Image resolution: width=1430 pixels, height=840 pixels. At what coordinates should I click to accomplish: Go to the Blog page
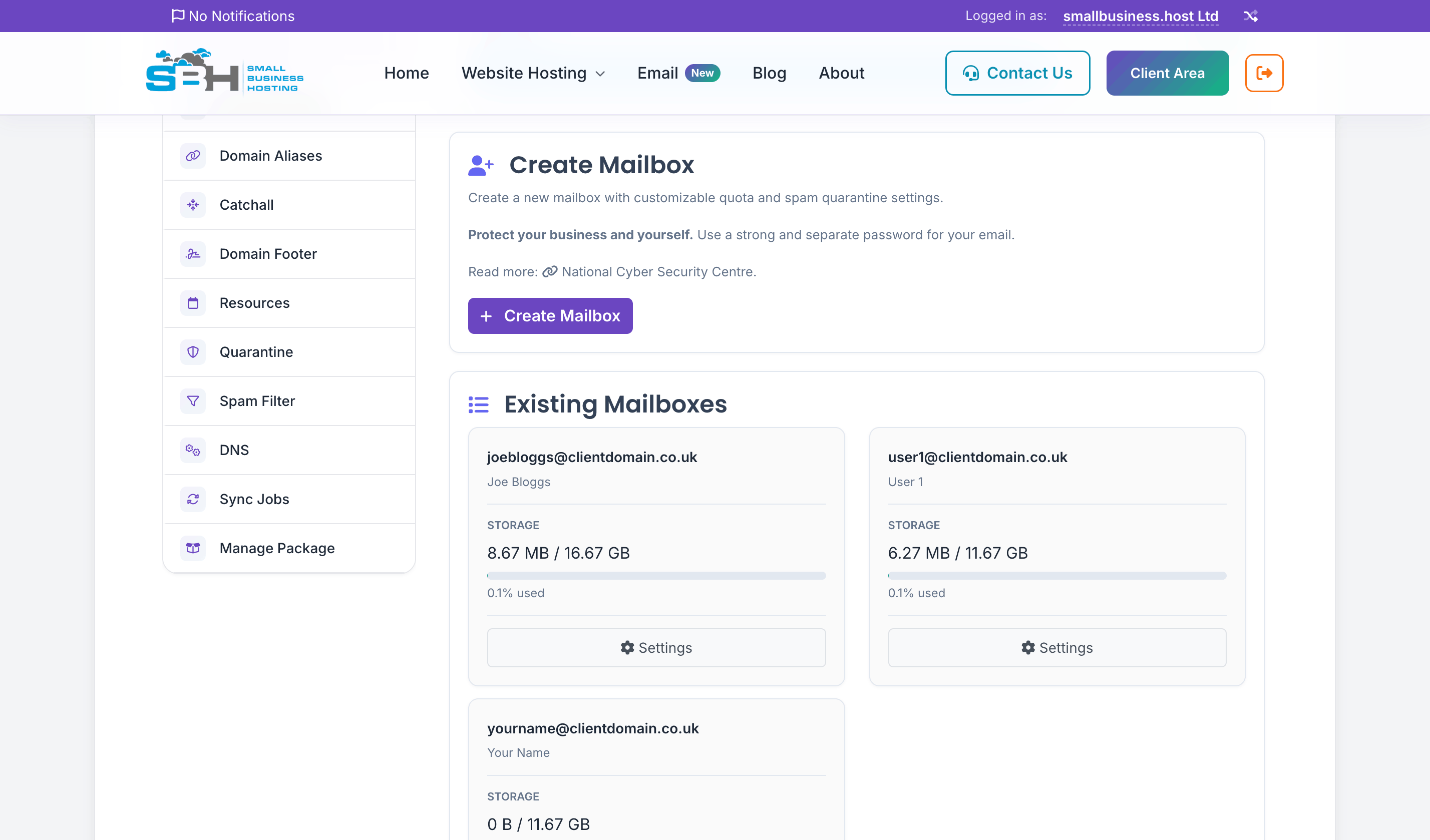tap(769, 73)
